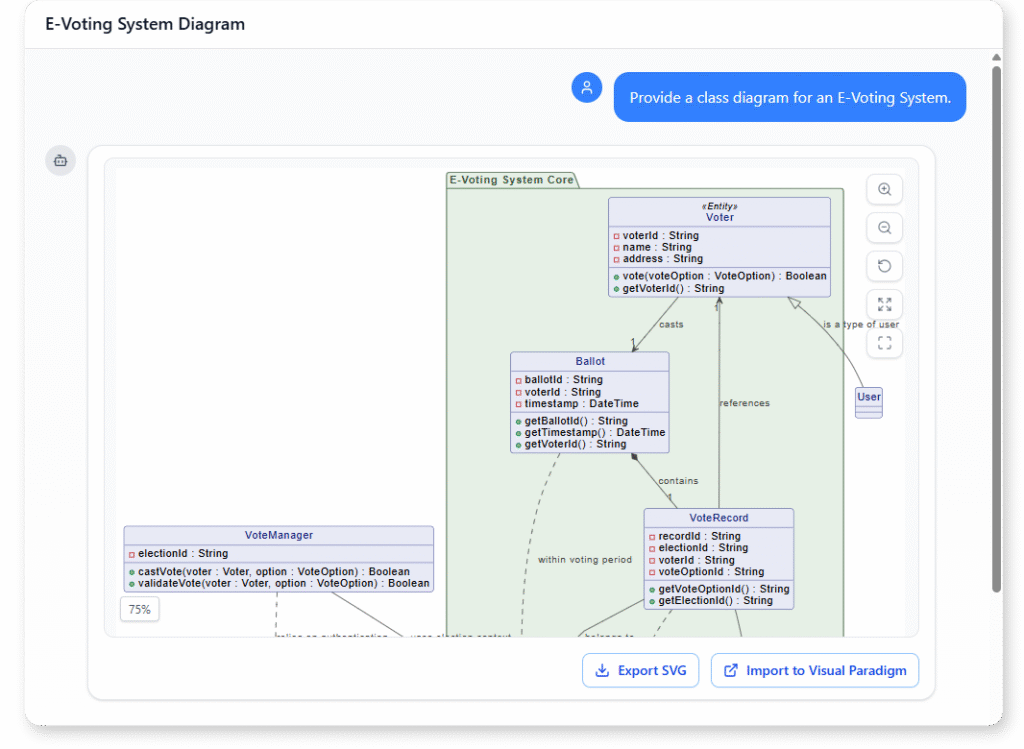This screenshot has width=1024, height=749.
Task: Click the reset view icon
Action: (884, 266)
